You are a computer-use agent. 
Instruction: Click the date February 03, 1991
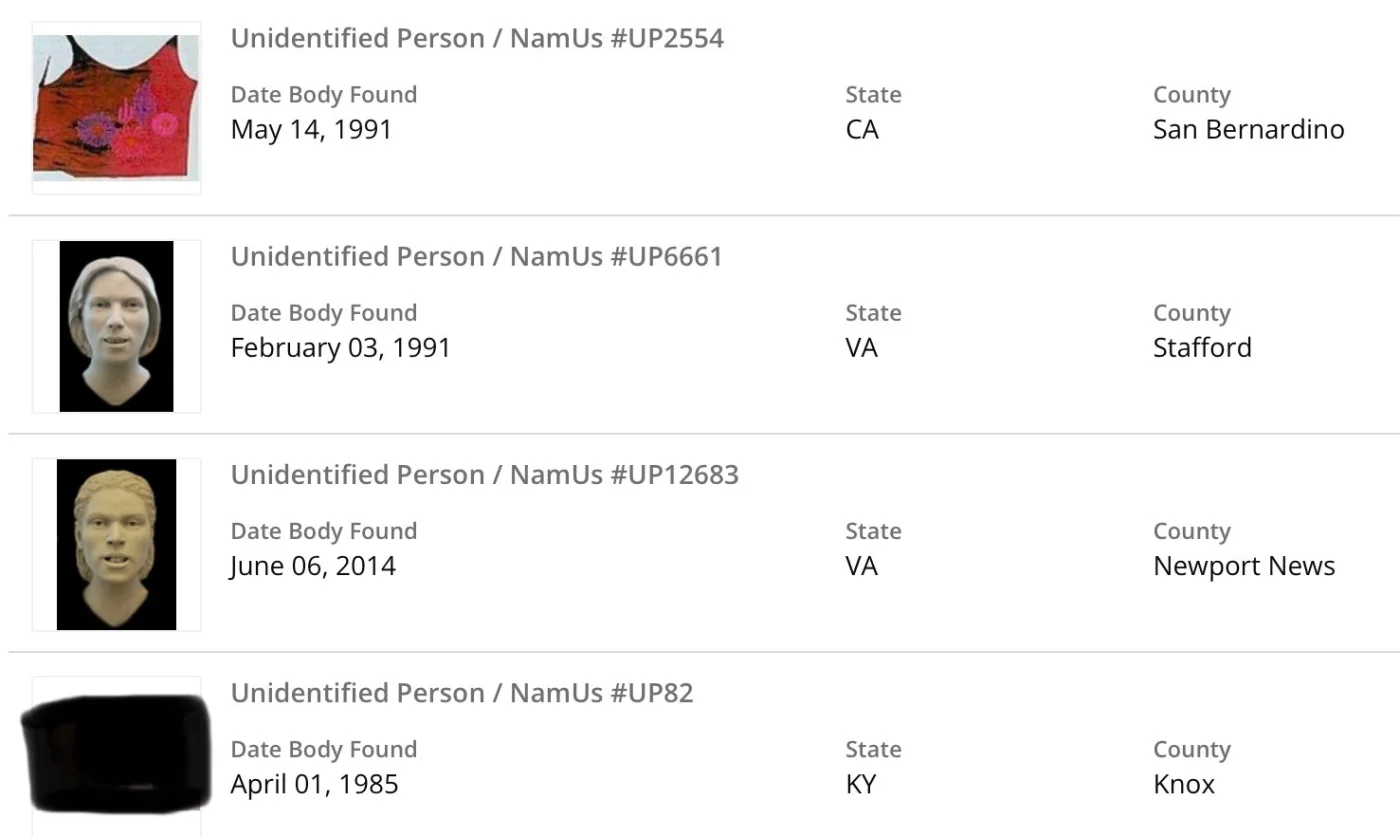pos(340,348)
